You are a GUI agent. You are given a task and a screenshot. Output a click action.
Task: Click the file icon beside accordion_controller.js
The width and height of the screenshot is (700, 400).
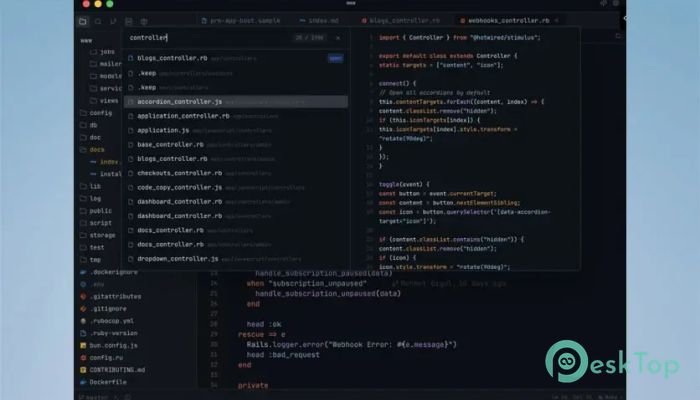click(x=130, y=102)
